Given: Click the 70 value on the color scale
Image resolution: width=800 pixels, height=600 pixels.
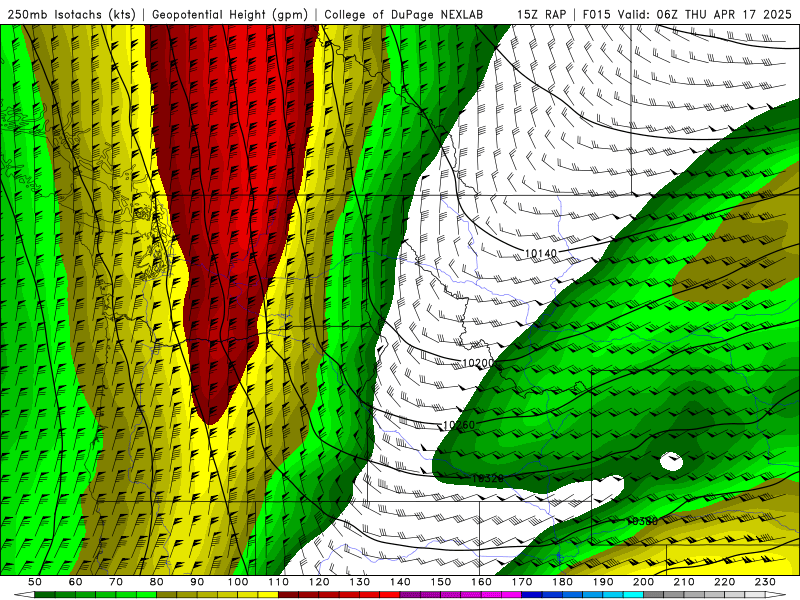Looking at the screenshot, I should coord(116,582).
